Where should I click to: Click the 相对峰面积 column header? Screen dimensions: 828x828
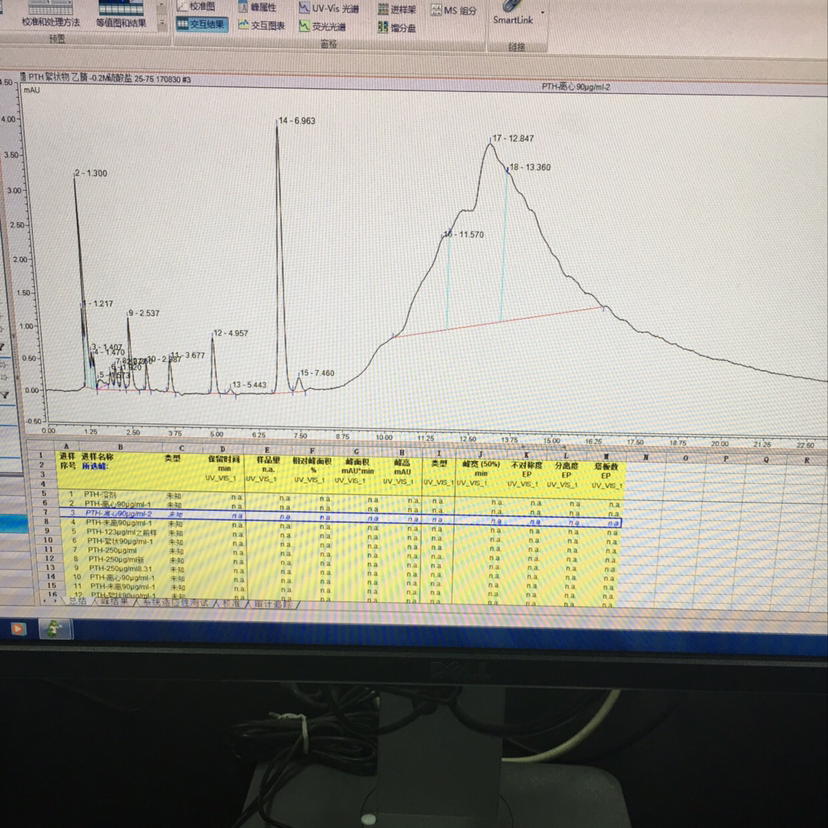312,461
